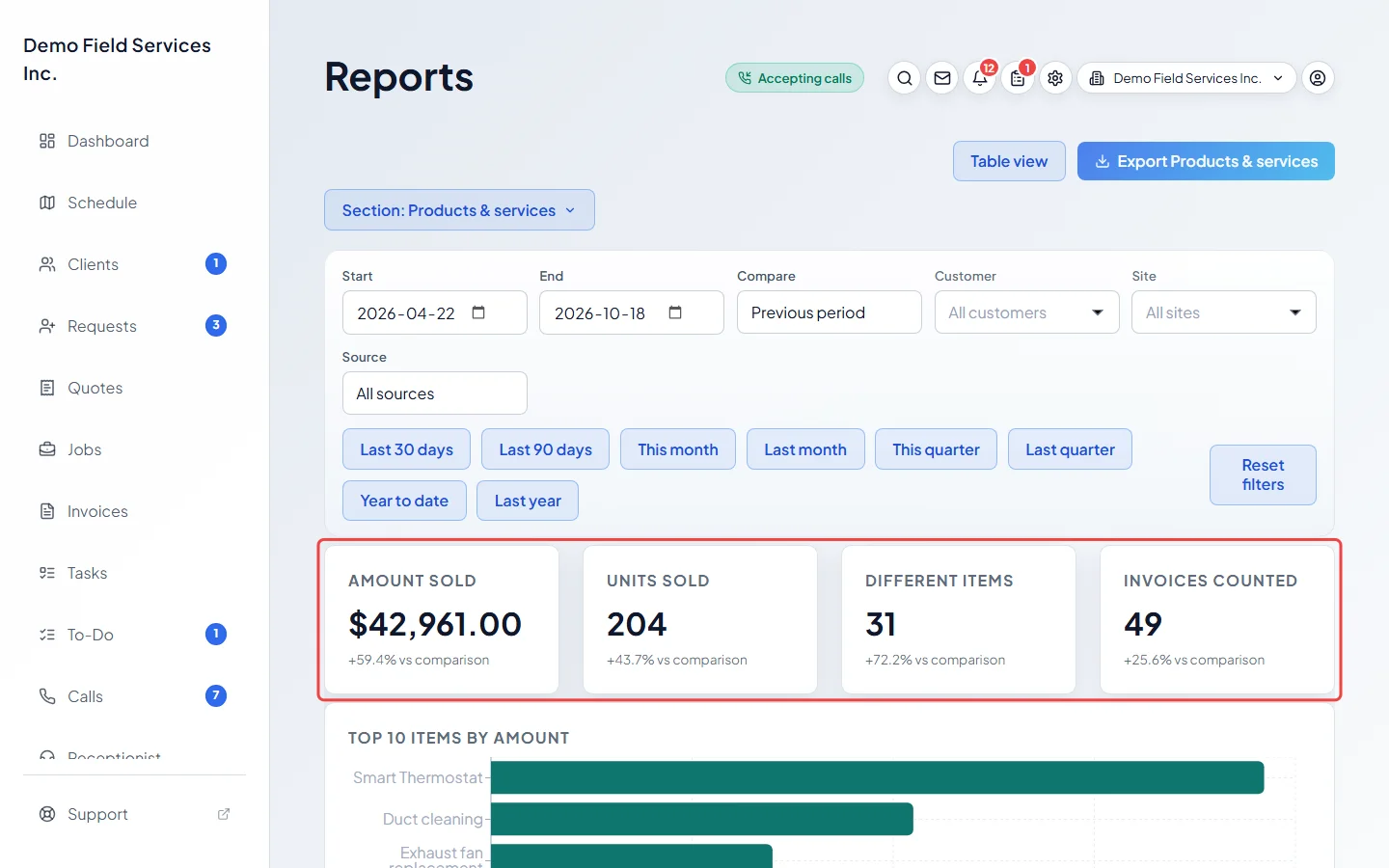Apply the Last month preset
Screen dimensions: 1389x868
805,449
